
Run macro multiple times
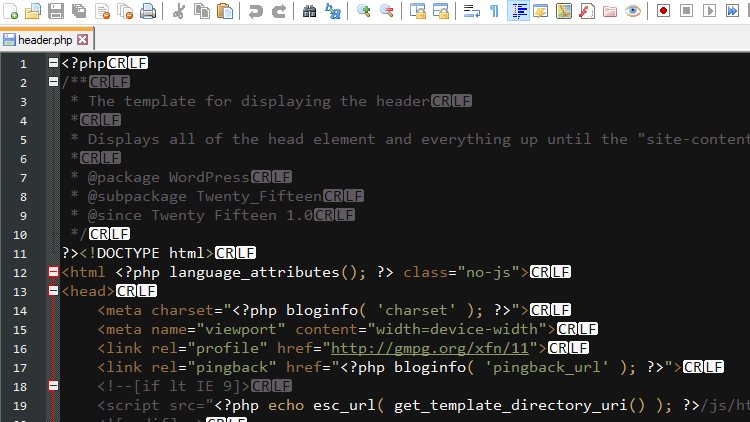[x=732, y=11]
